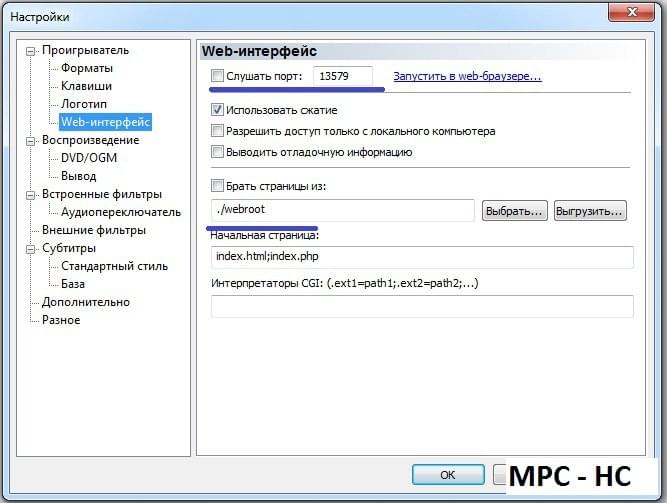667x503 pixels.
Task: Select 'Внешние фильтры' in the tree
Action: click(94, 230)
